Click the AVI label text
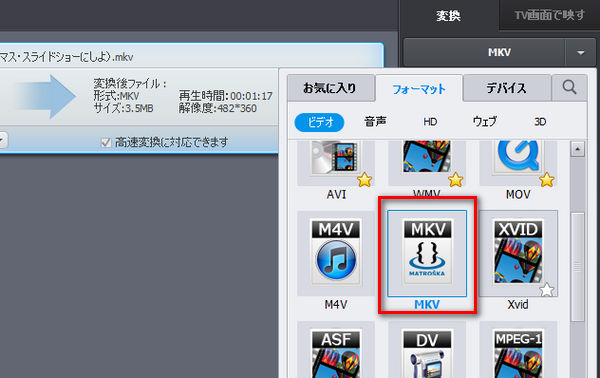The image size is (600, 378). (x=336, y=194)
